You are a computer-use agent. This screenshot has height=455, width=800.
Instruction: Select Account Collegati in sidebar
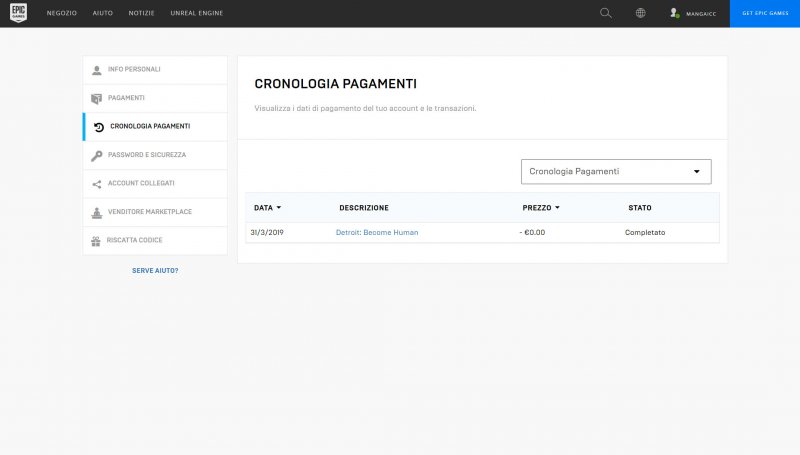[x=155, y=184]
